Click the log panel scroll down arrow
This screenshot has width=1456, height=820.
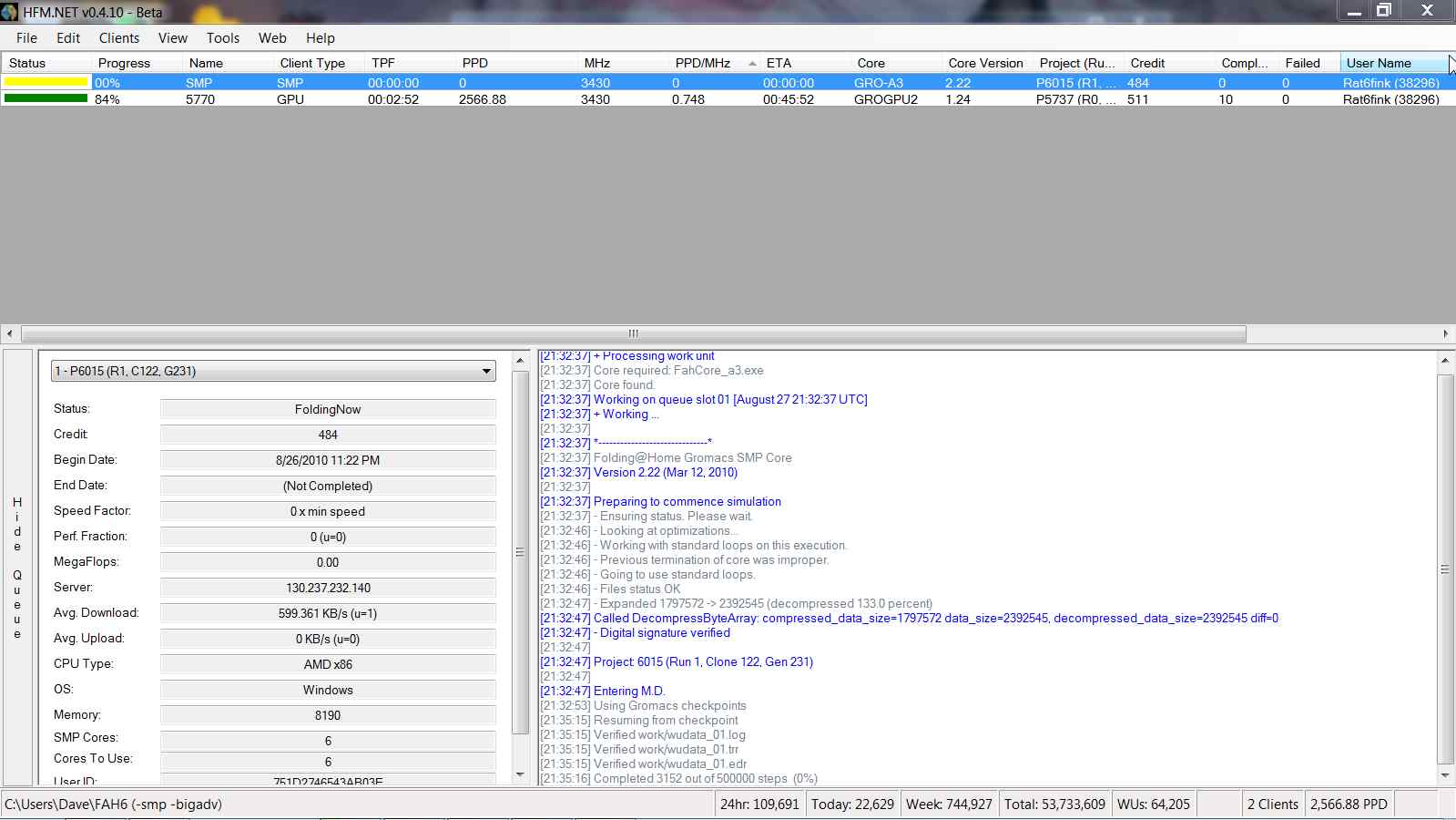click(x=1445, y=776)
